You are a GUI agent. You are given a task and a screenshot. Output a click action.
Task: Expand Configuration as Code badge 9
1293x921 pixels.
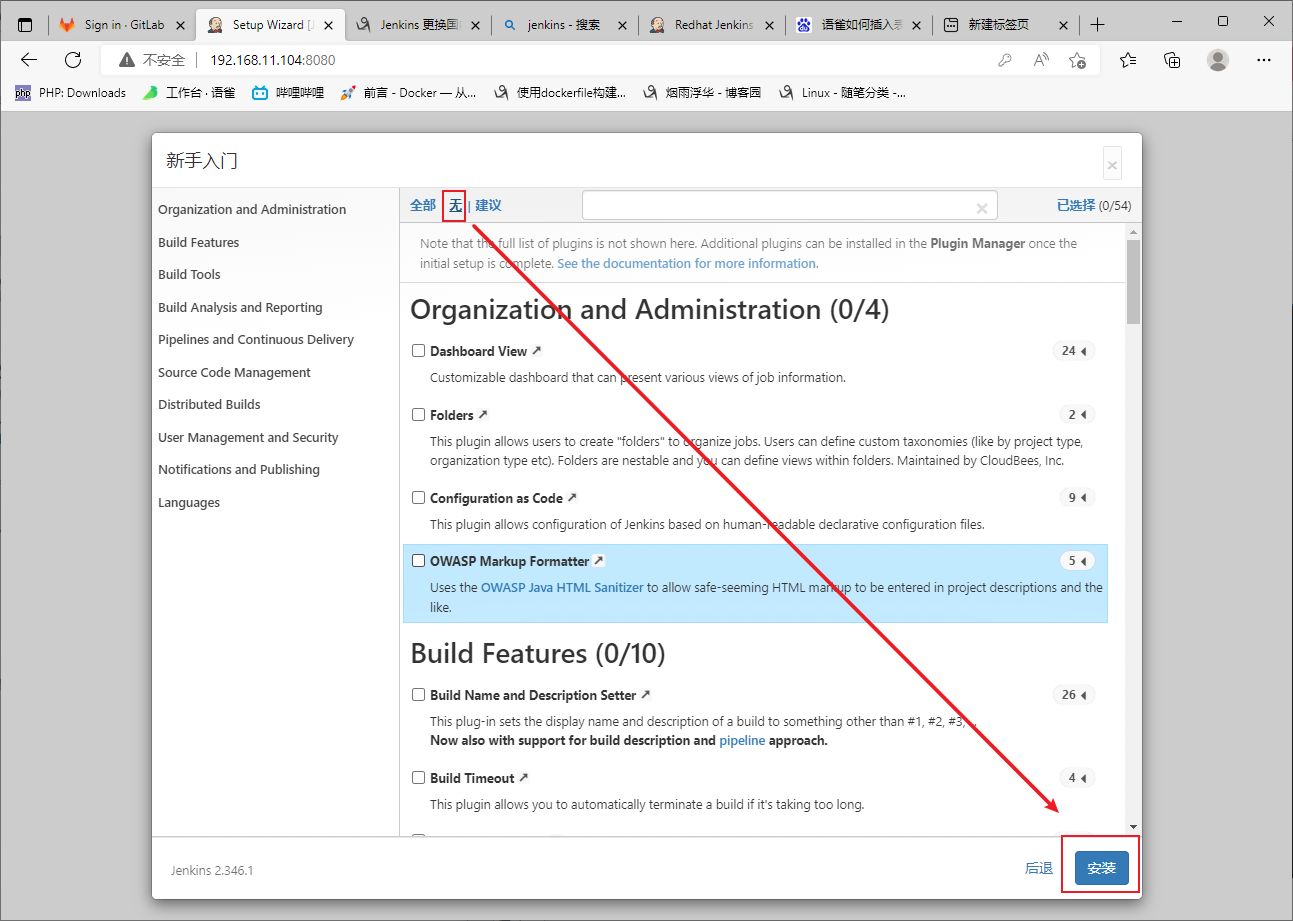click(1077, 497)
